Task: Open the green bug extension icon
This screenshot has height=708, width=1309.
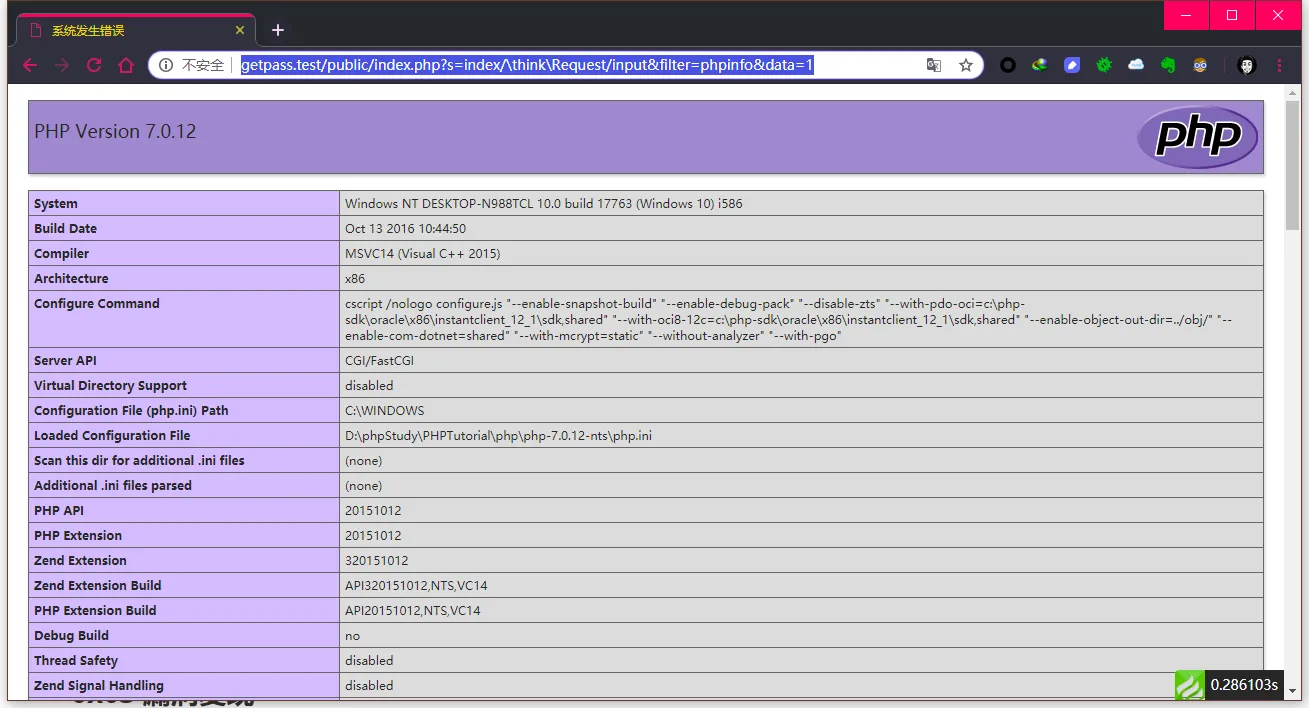Action: (x=1104, y=65)
